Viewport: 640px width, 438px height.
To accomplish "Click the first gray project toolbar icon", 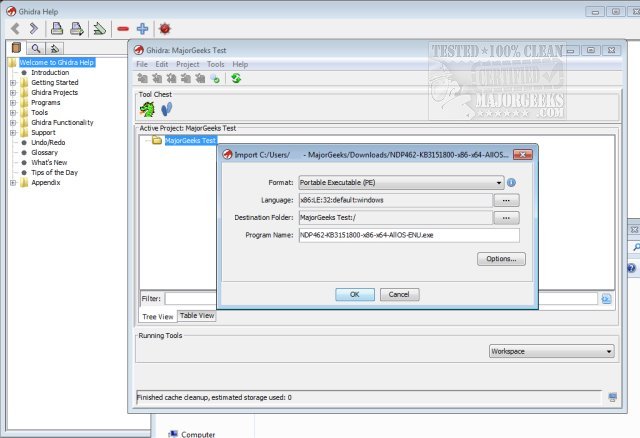I will (x=142, y=78).
